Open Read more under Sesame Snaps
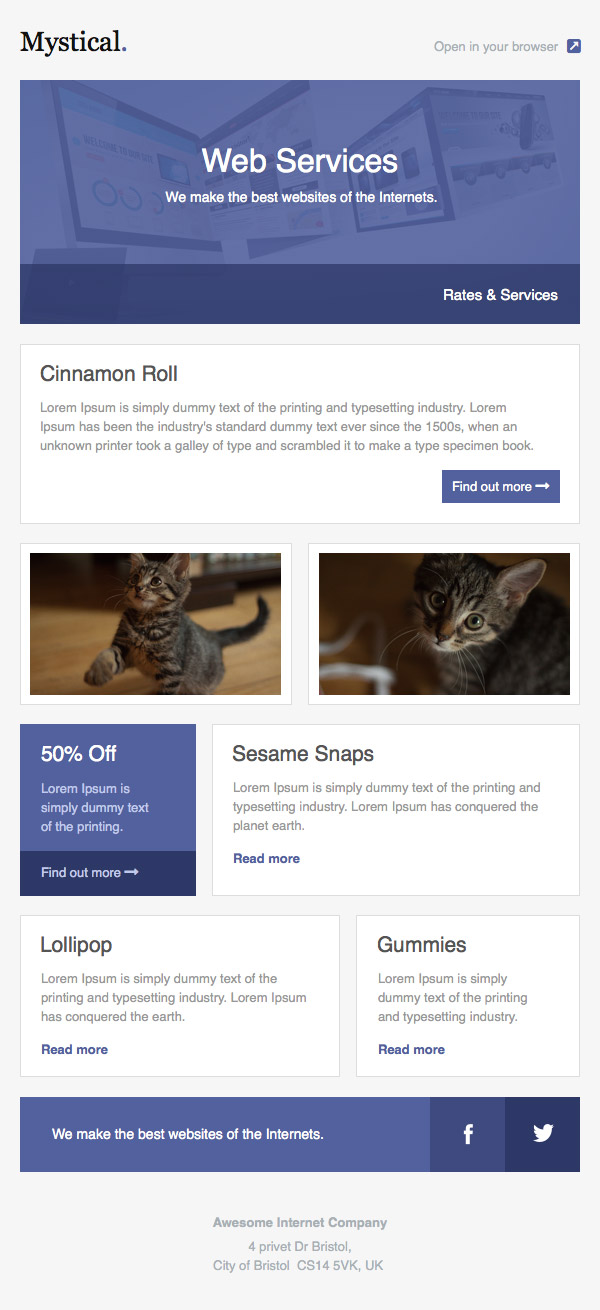The width and height of the screenshot is (600, 1310). pyautogui.click(x=266, y=859)
